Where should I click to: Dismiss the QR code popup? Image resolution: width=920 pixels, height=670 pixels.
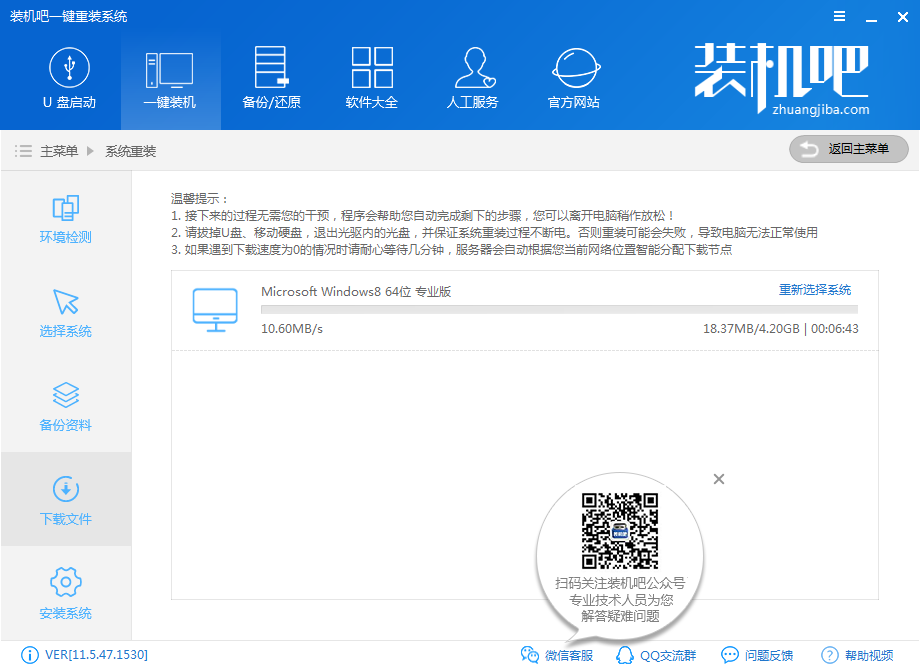[718, 479]
